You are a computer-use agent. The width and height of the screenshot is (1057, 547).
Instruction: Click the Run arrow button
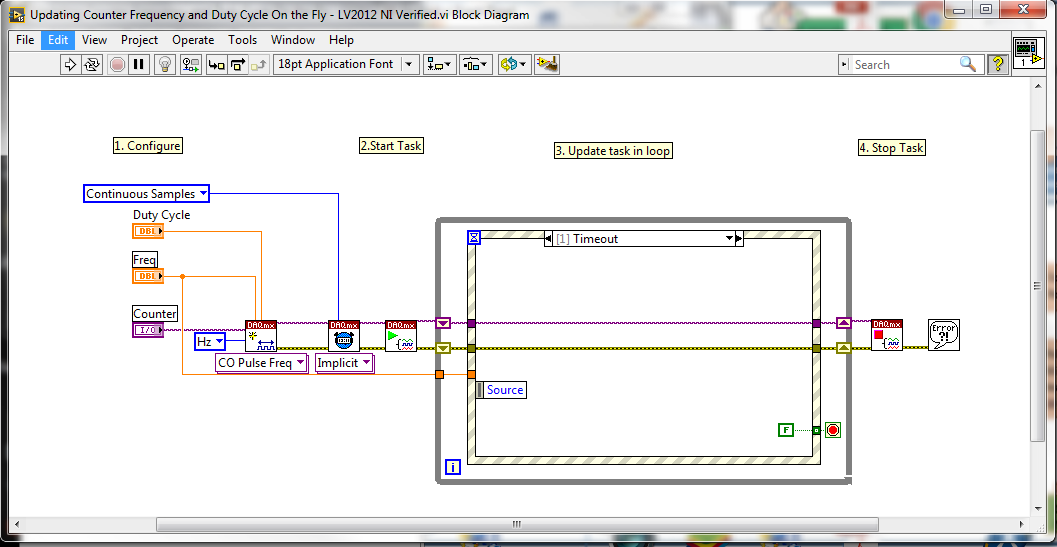[x=69, y=65]
